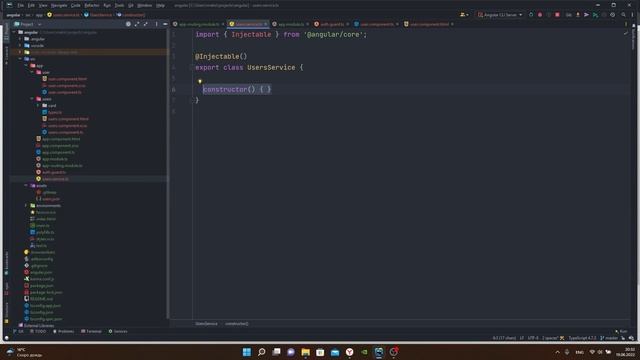This screenshot has height=360, width=640.
Task: Open the TODO tool window button
Action: click(38, 331)
